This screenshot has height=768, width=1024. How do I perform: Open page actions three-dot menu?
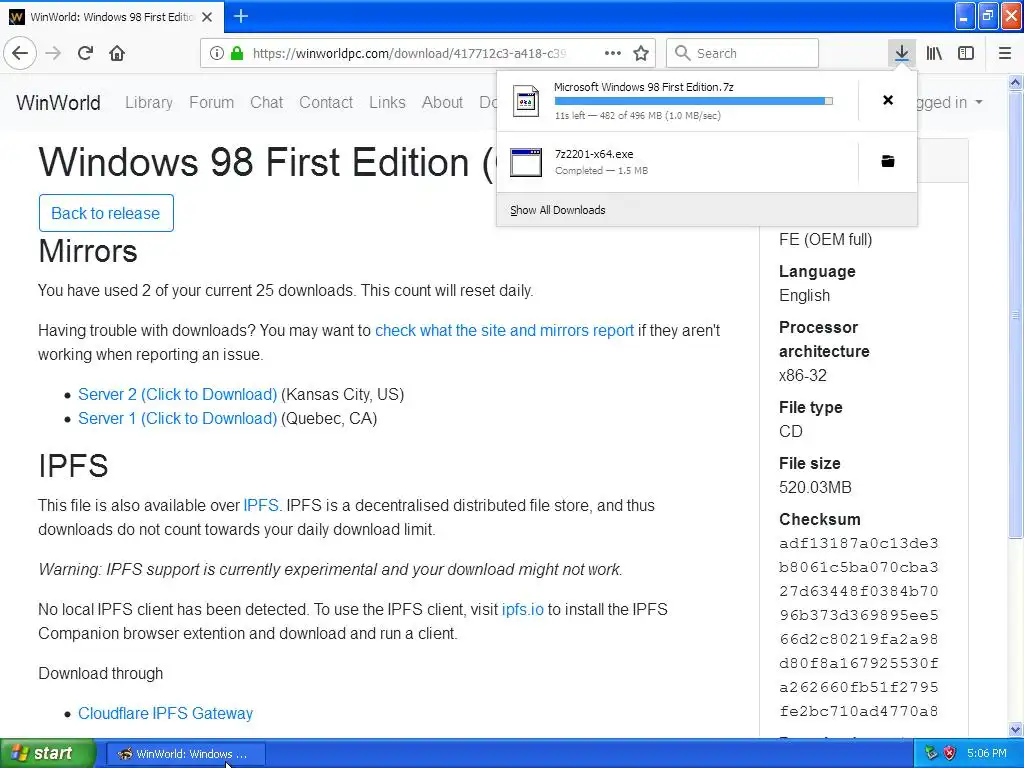click(613, 53)
